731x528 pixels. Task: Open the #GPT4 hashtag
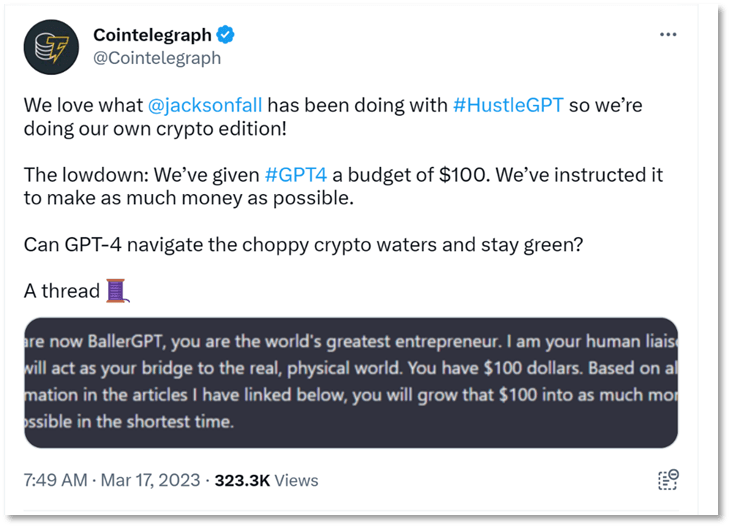(x=296, y=175)
